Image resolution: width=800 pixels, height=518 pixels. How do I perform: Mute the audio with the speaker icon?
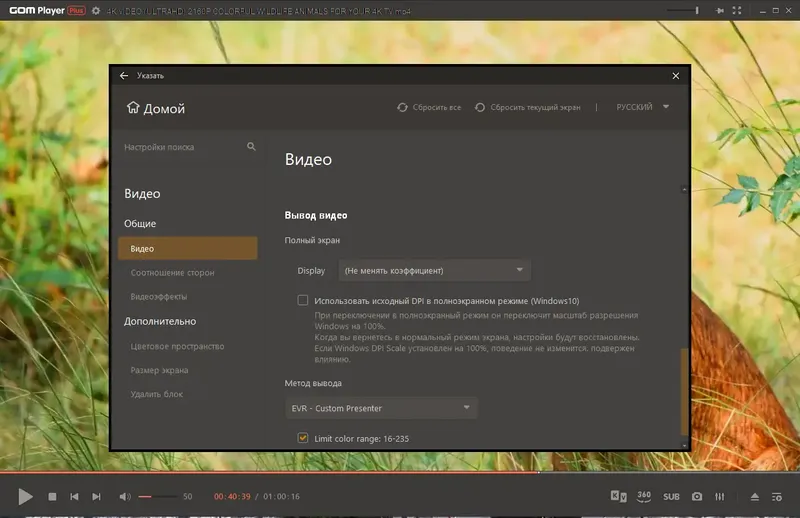point(124,497)
